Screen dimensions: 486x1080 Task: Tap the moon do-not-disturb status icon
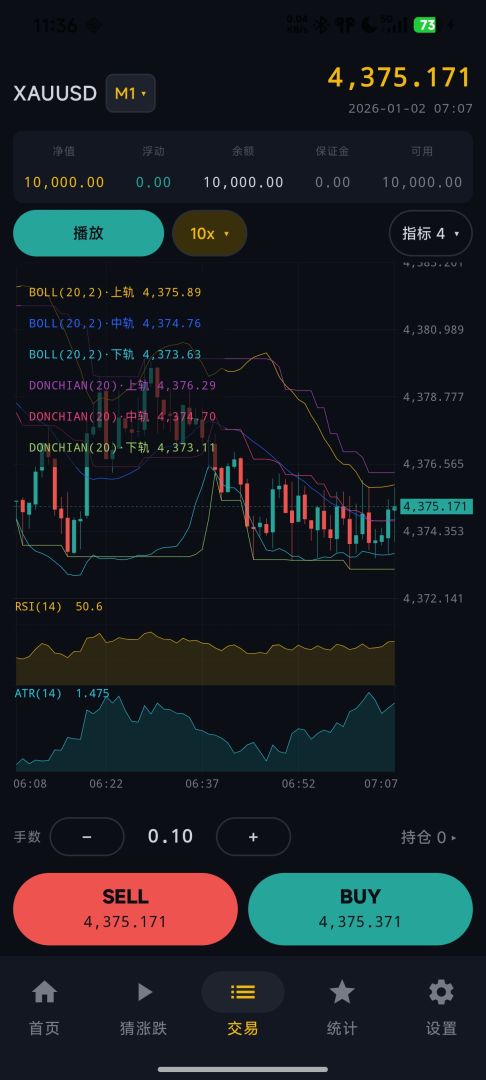click(x=370, y=25)
